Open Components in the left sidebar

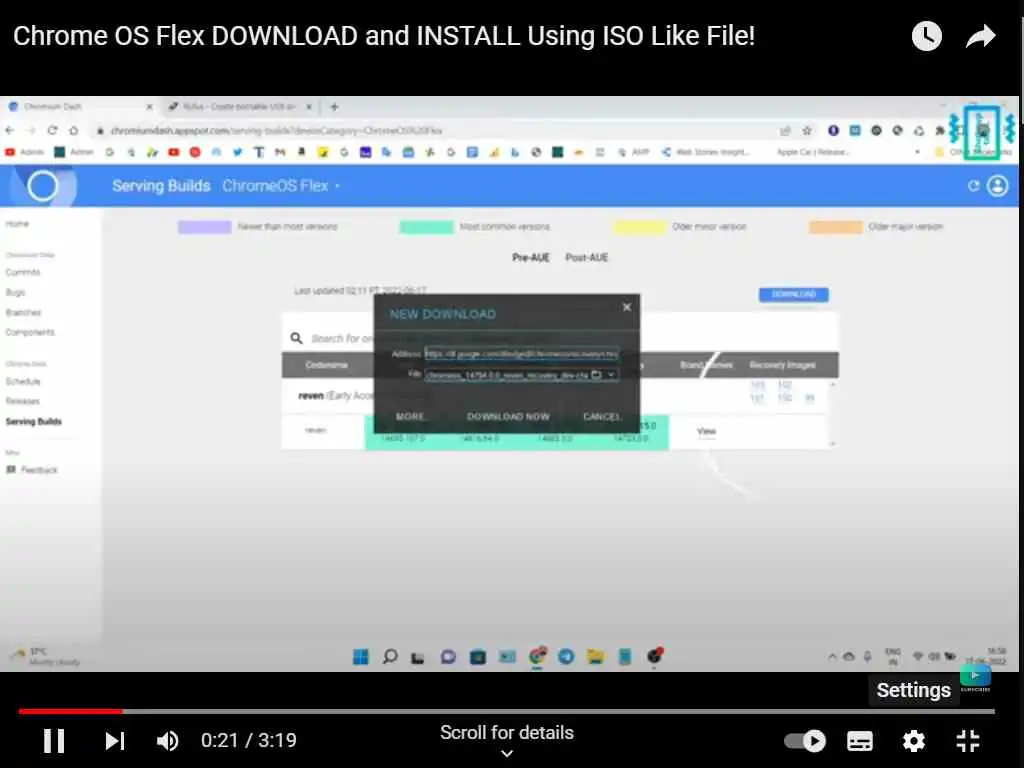[x=30, y=332]
